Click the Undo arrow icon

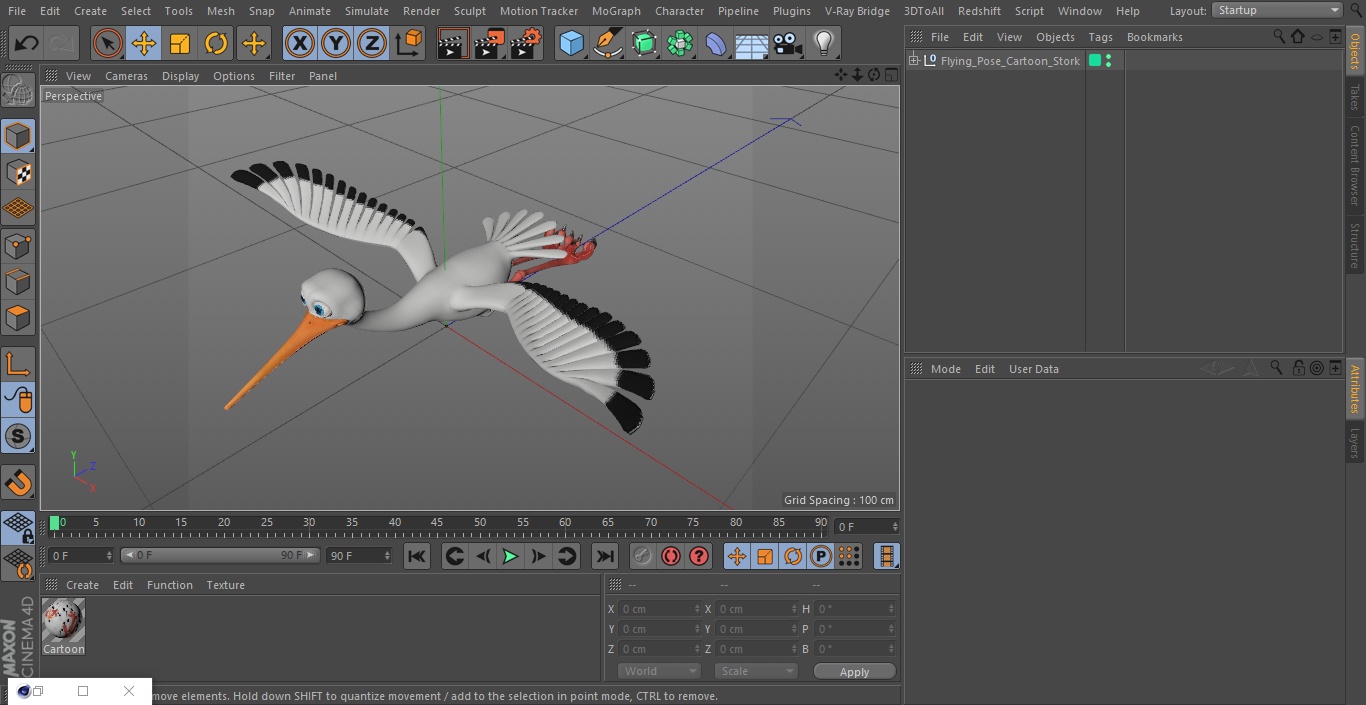pyautogui.click(x=26, y=43)
